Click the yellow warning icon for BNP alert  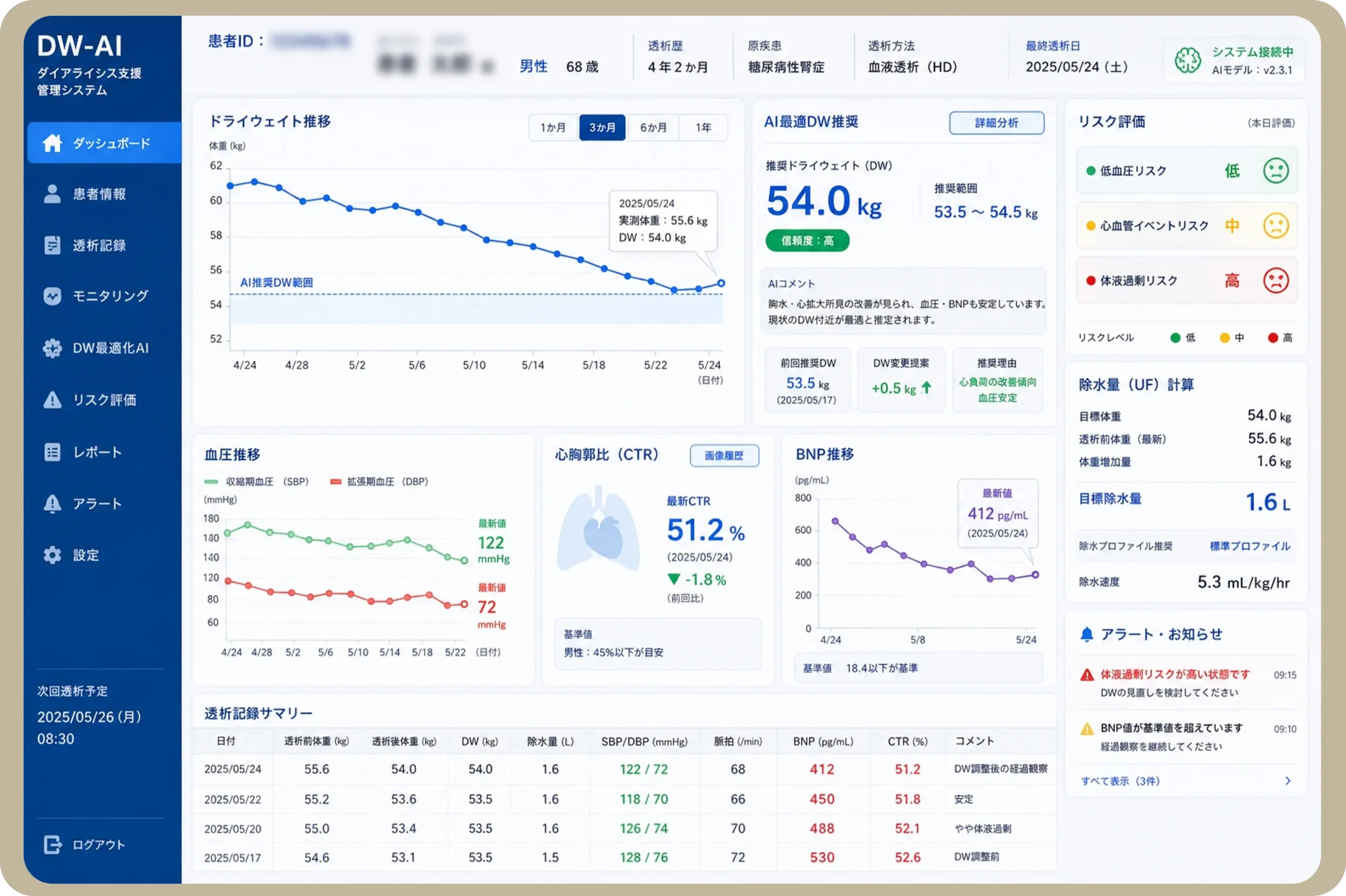coord(1086,728)
